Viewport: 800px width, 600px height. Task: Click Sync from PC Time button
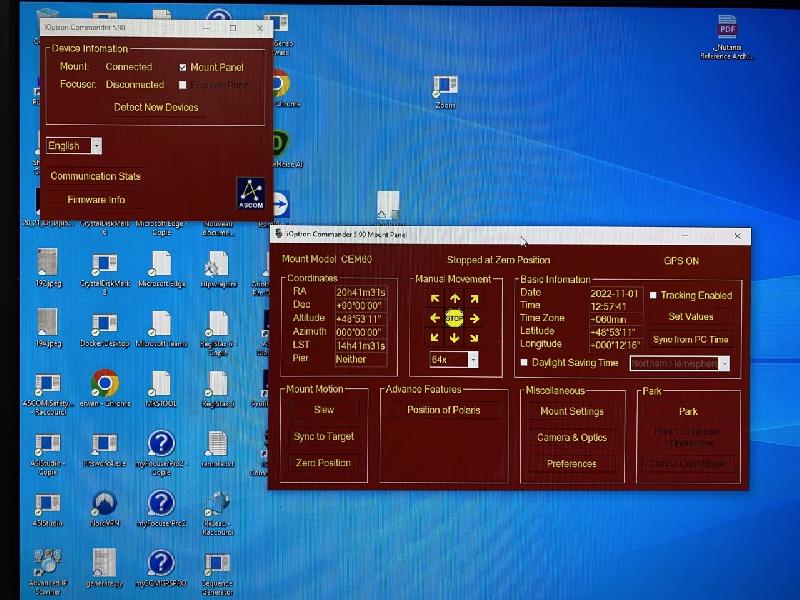[691, 339]
